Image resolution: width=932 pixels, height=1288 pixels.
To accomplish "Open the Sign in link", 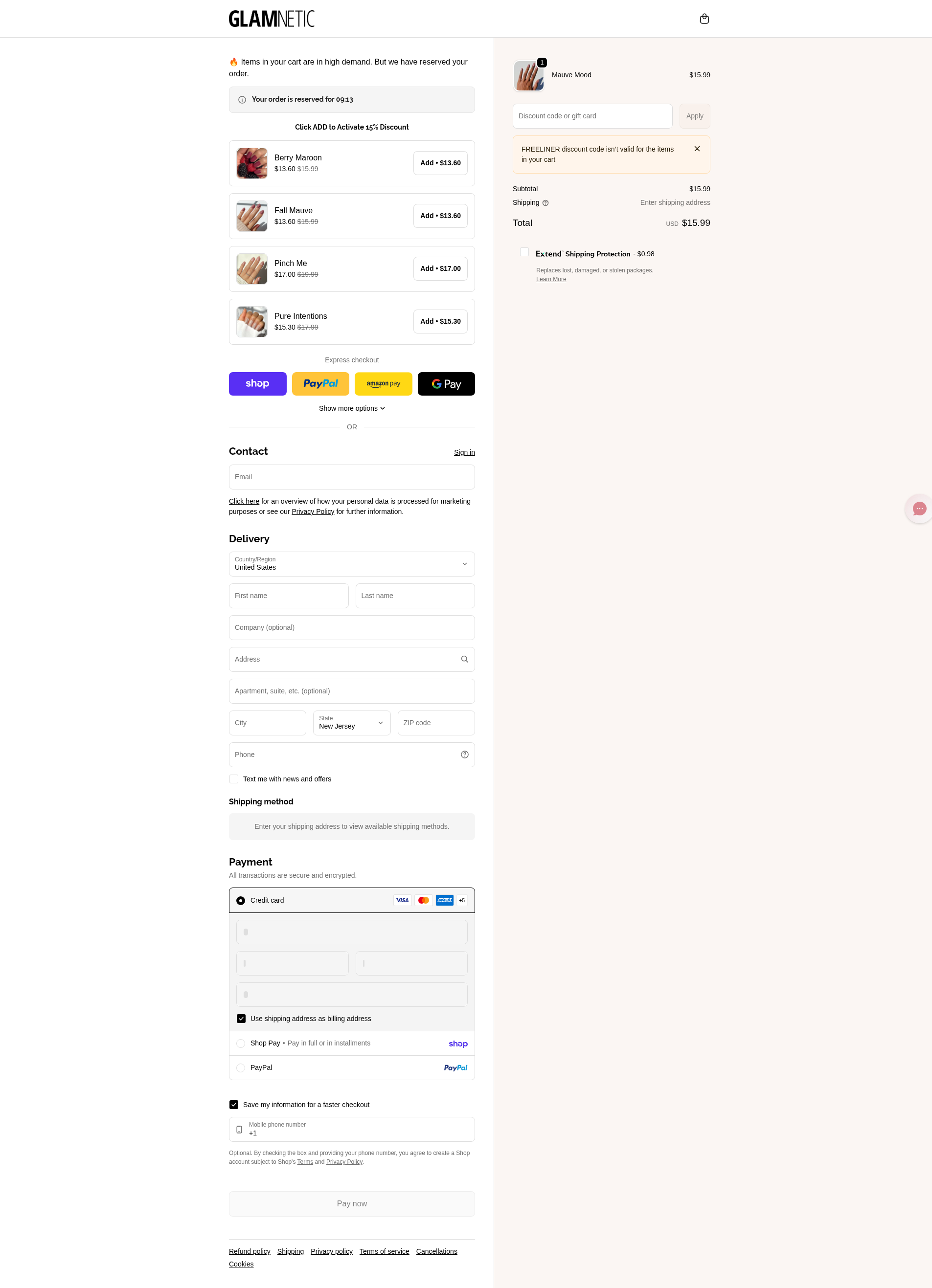I will (464, 453).
